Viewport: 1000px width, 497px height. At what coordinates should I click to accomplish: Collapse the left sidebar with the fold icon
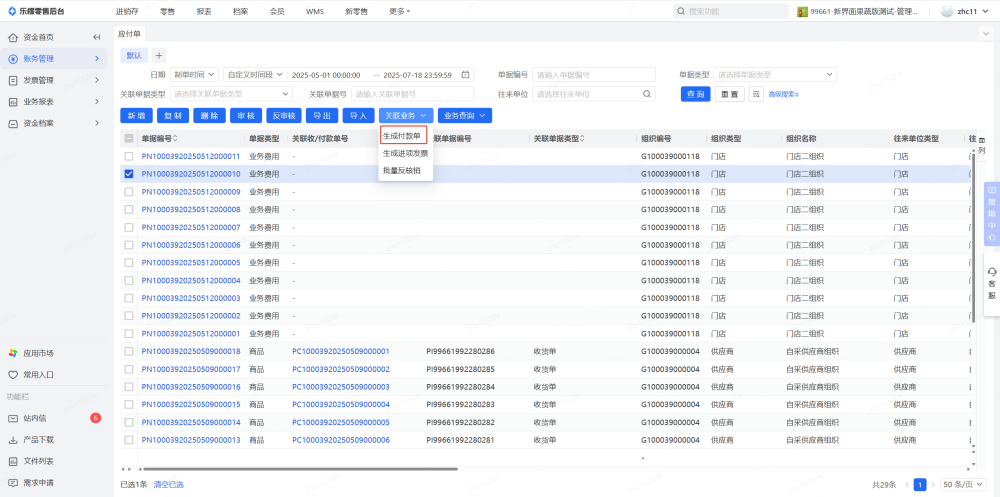pos(97,37)
